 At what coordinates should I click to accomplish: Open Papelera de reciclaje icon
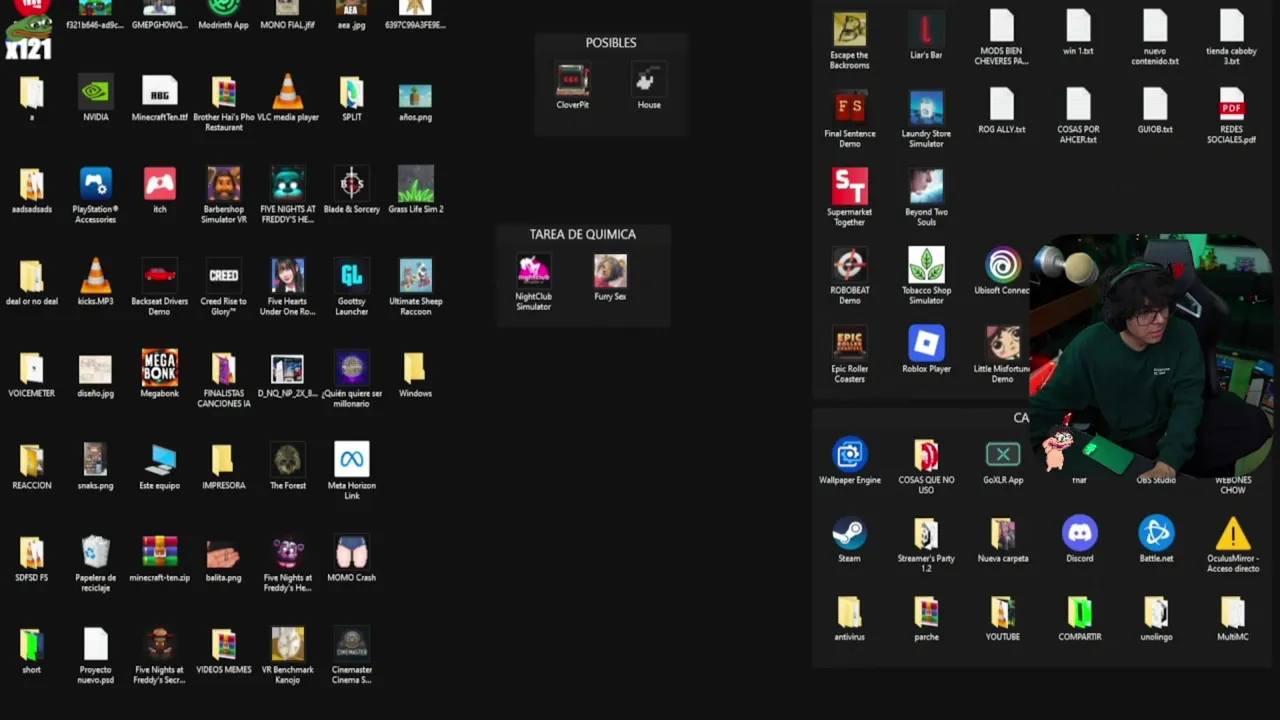point(95,553)
